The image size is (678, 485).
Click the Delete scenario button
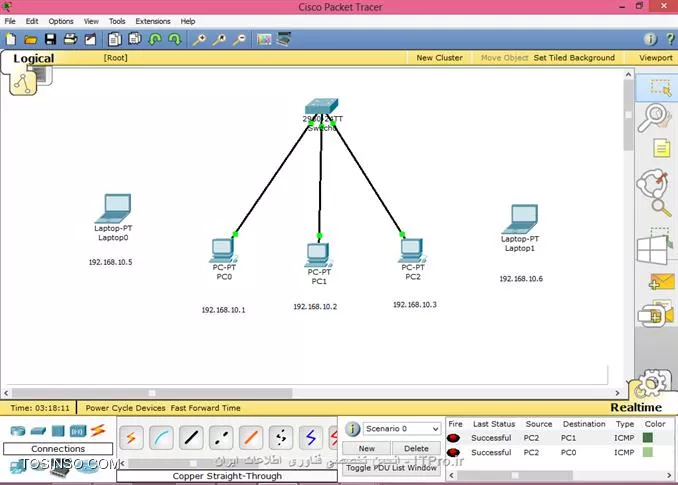pos(416,449)
